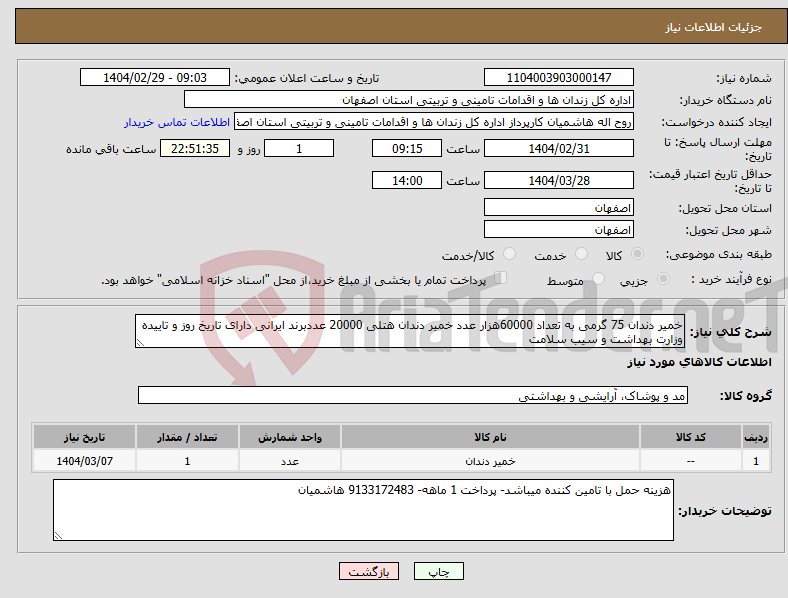
Task: Select the خدمت radio button
Action: (x=581, y=254)
